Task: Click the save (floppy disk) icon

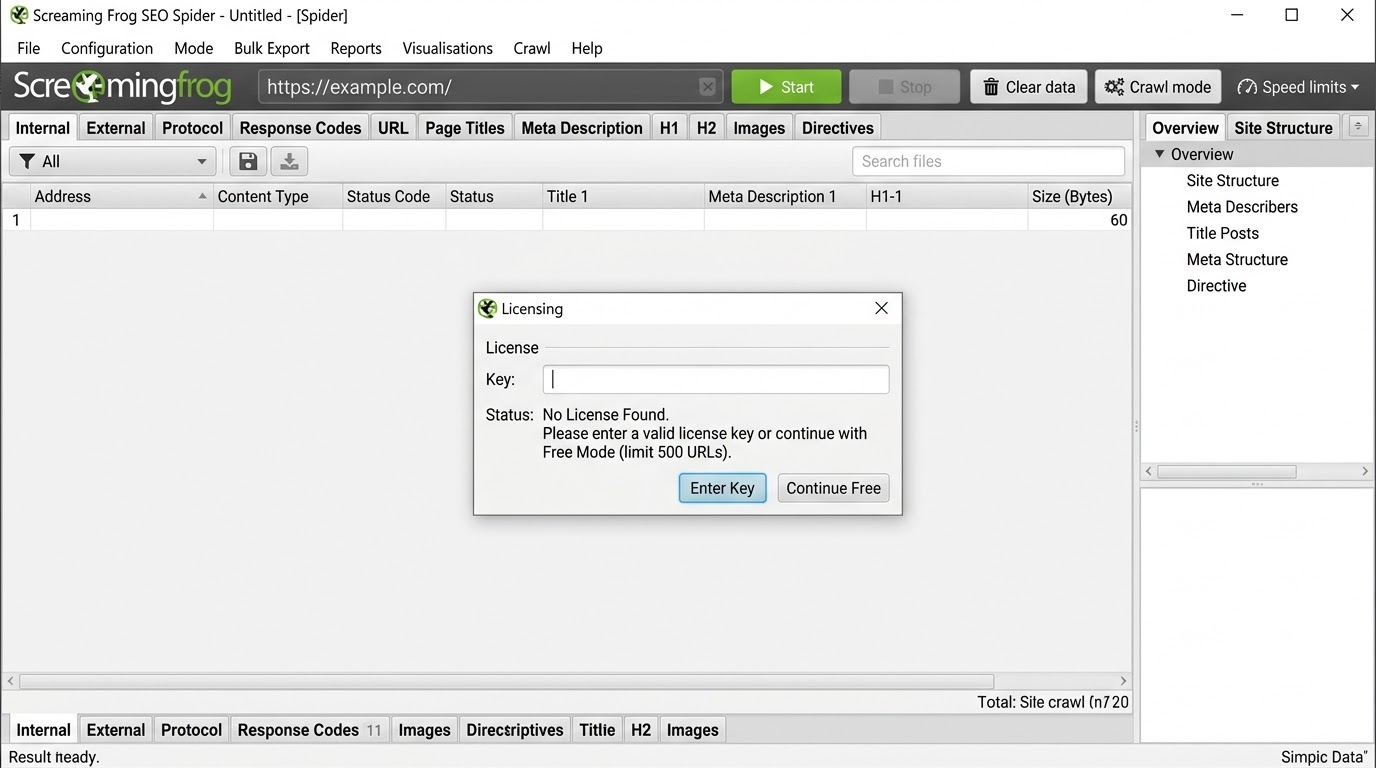Action: point(248,161)
